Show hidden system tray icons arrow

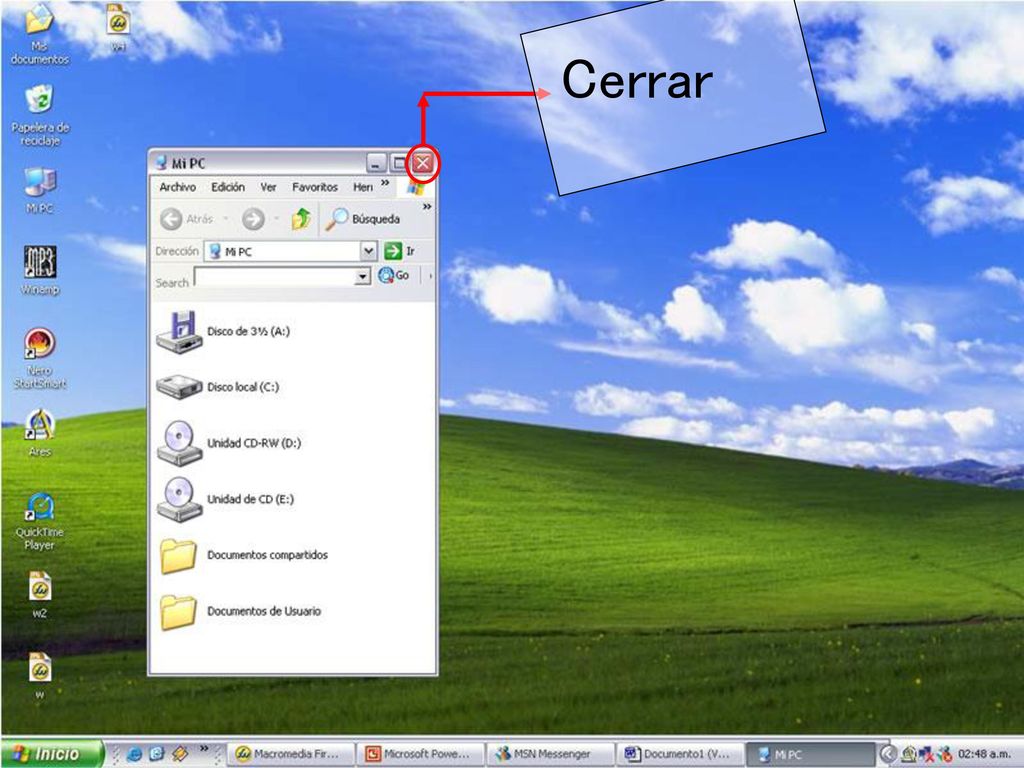pos(887,754)
